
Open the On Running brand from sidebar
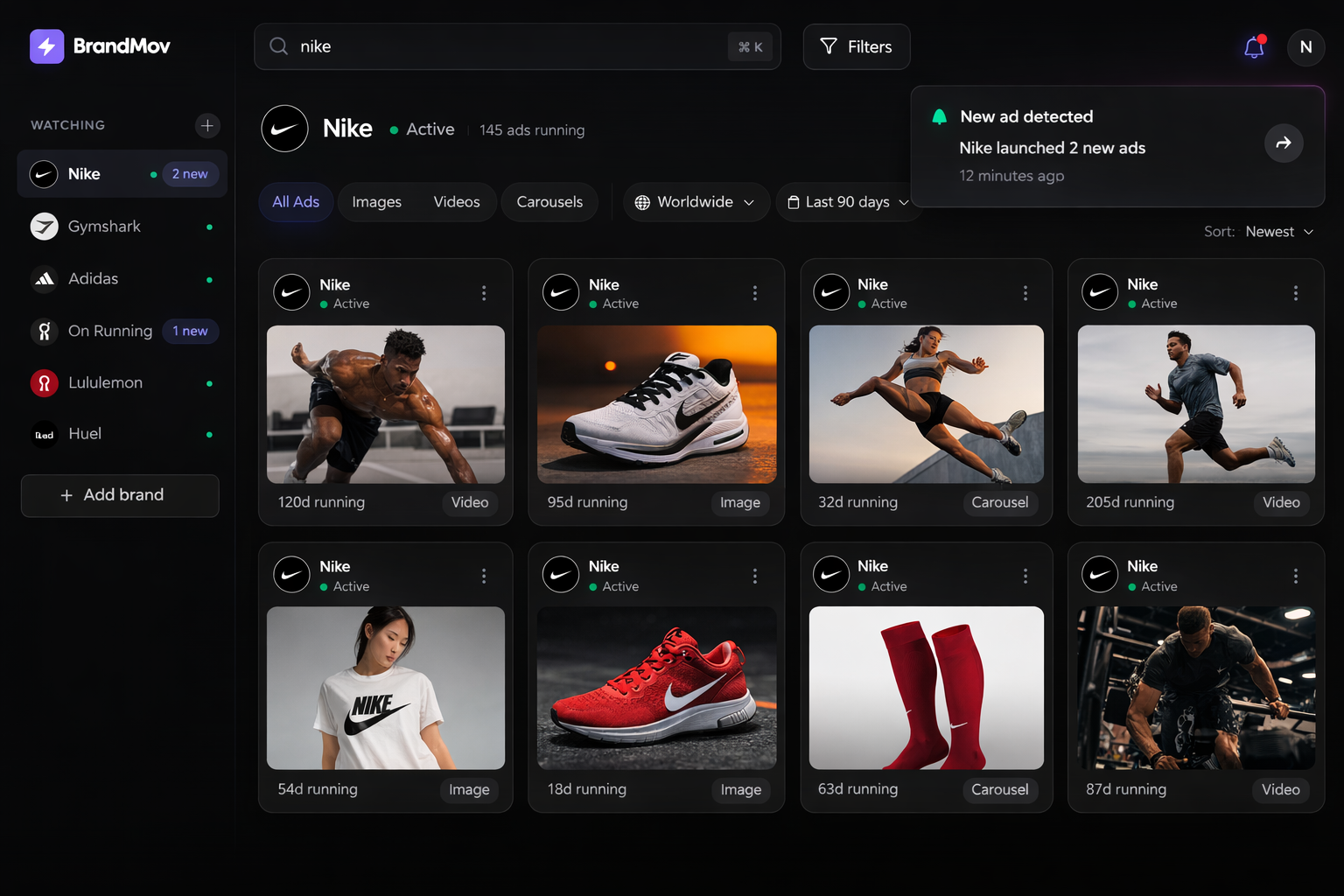coord(45,331)
